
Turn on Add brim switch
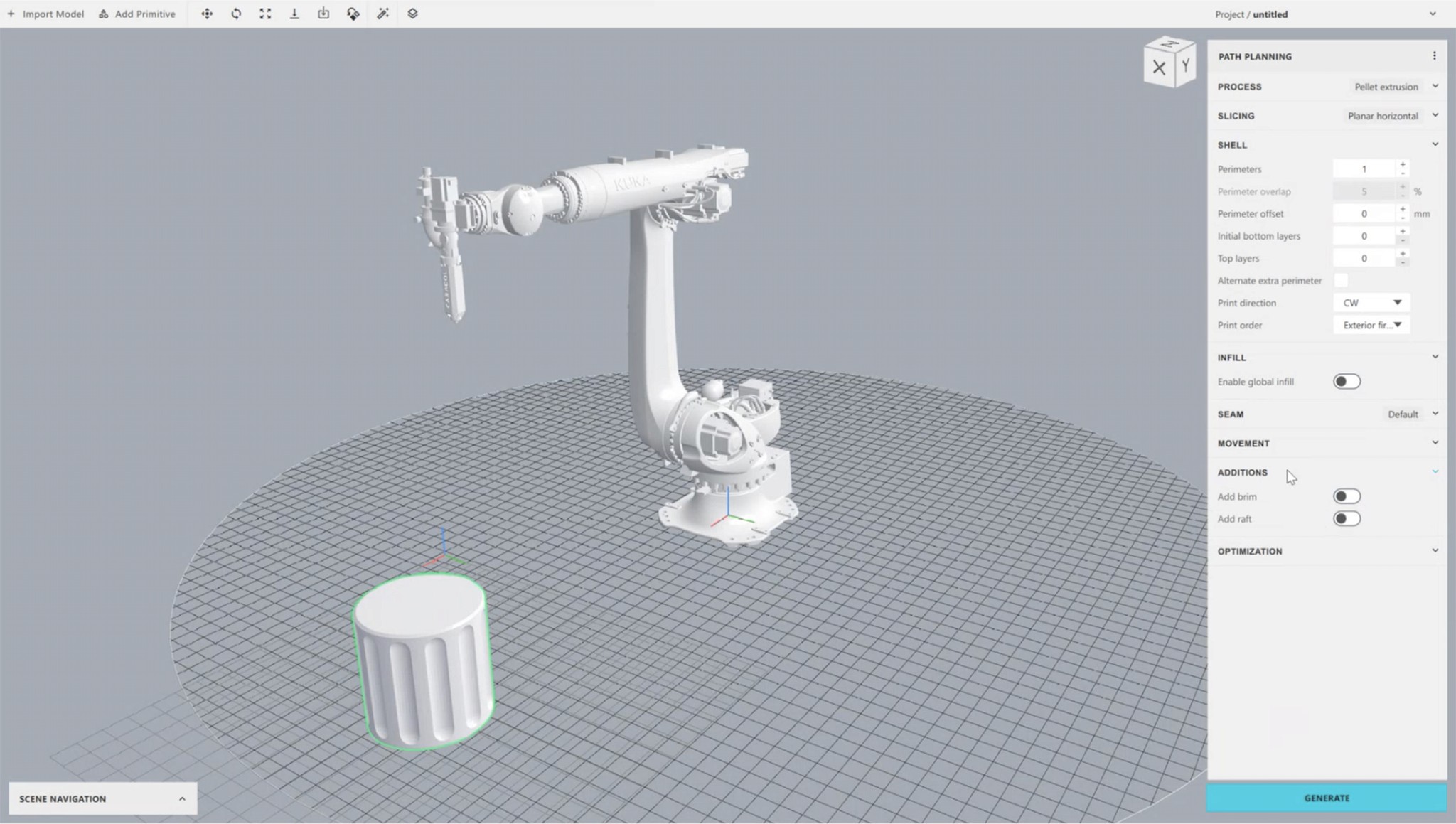[1347, 496]
